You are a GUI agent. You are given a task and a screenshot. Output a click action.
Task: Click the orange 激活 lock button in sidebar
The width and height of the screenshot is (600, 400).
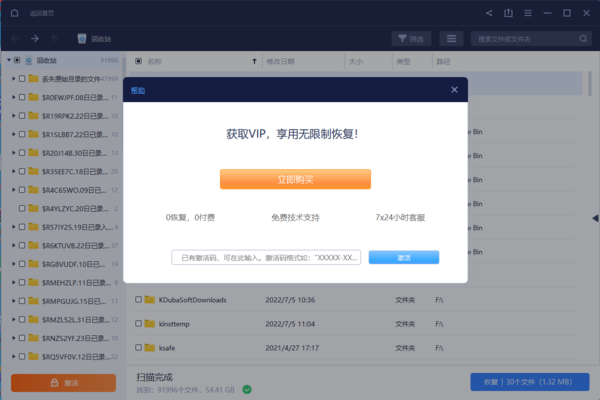pyautogui.click(x=64, y=383)
